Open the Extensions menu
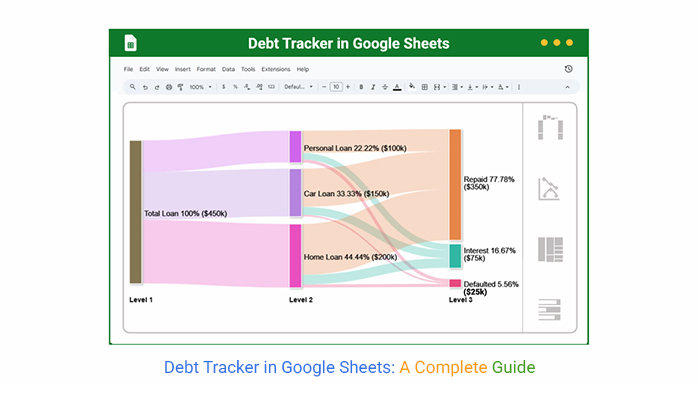Image resolution: width=698 pixels, height=400 pixels. coord(275,69)
